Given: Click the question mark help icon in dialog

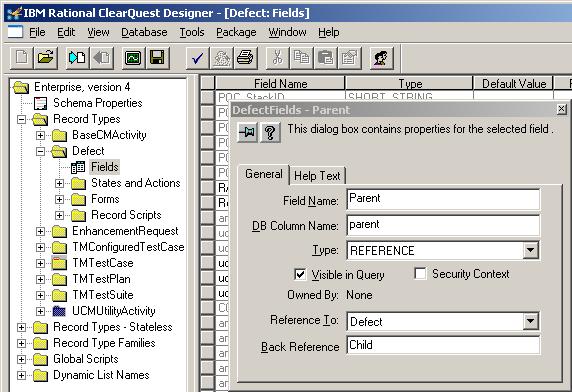Looking at the screenshot, I should pos(270,132).
